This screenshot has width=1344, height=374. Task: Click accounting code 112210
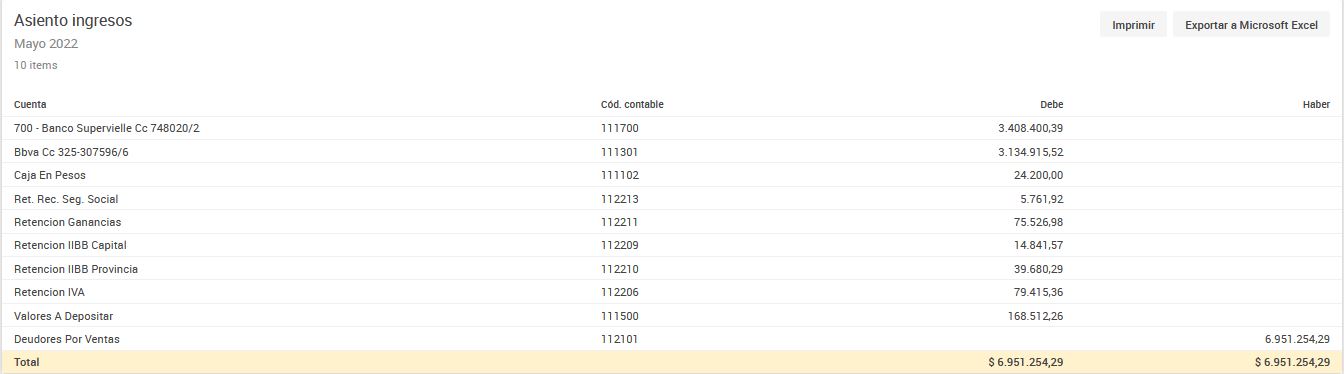coord(619,269)
